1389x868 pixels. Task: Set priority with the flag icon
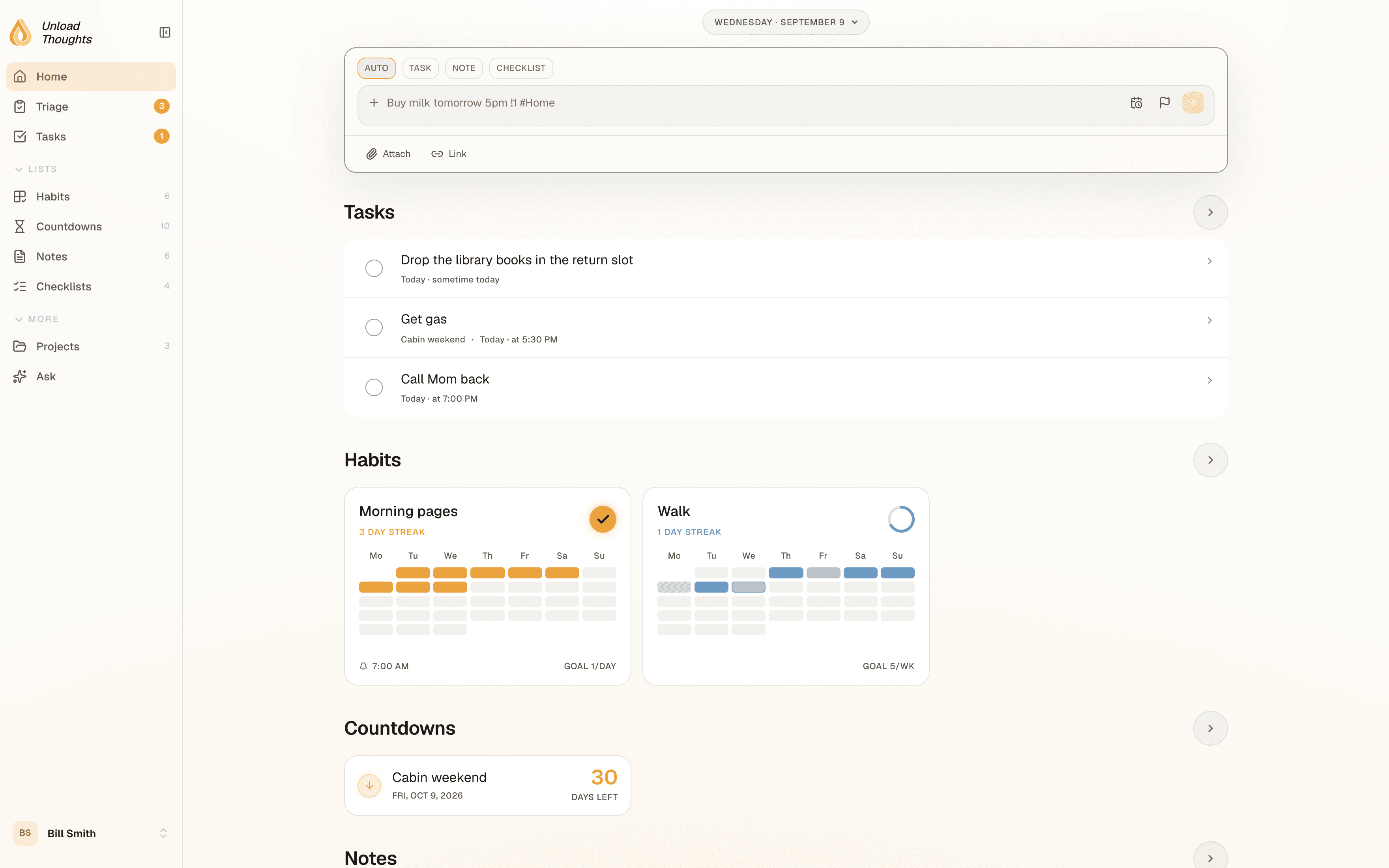click(x=1164, y=103)
